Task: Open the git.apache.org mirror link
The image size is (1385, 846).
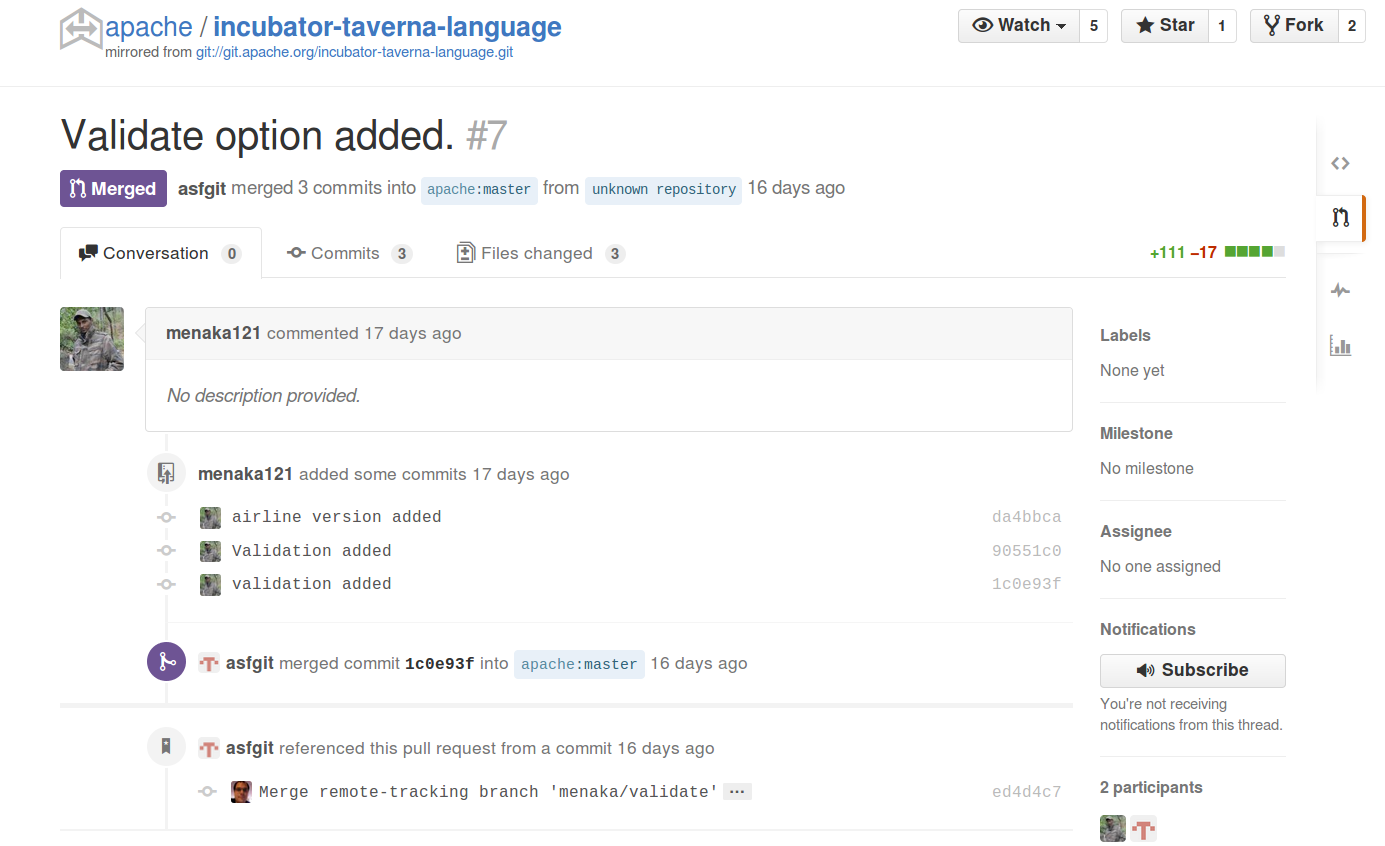Action: pos(355,52)
